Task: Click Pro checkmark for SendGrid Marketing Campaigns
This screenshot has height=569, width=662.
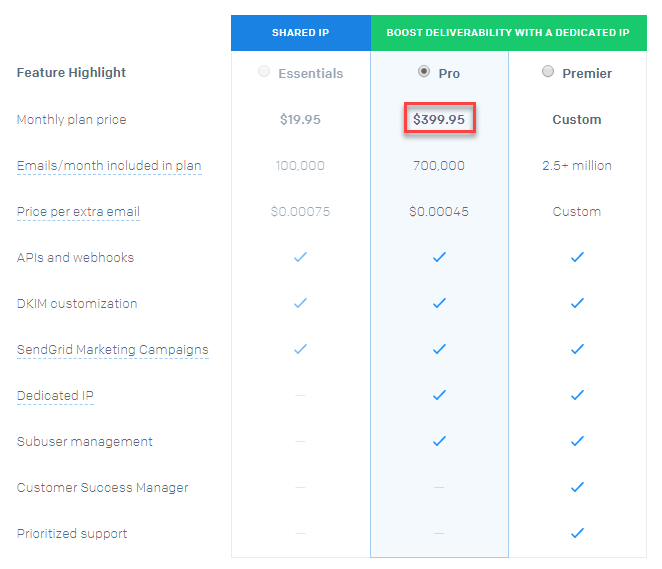Action: pos(439,349)
